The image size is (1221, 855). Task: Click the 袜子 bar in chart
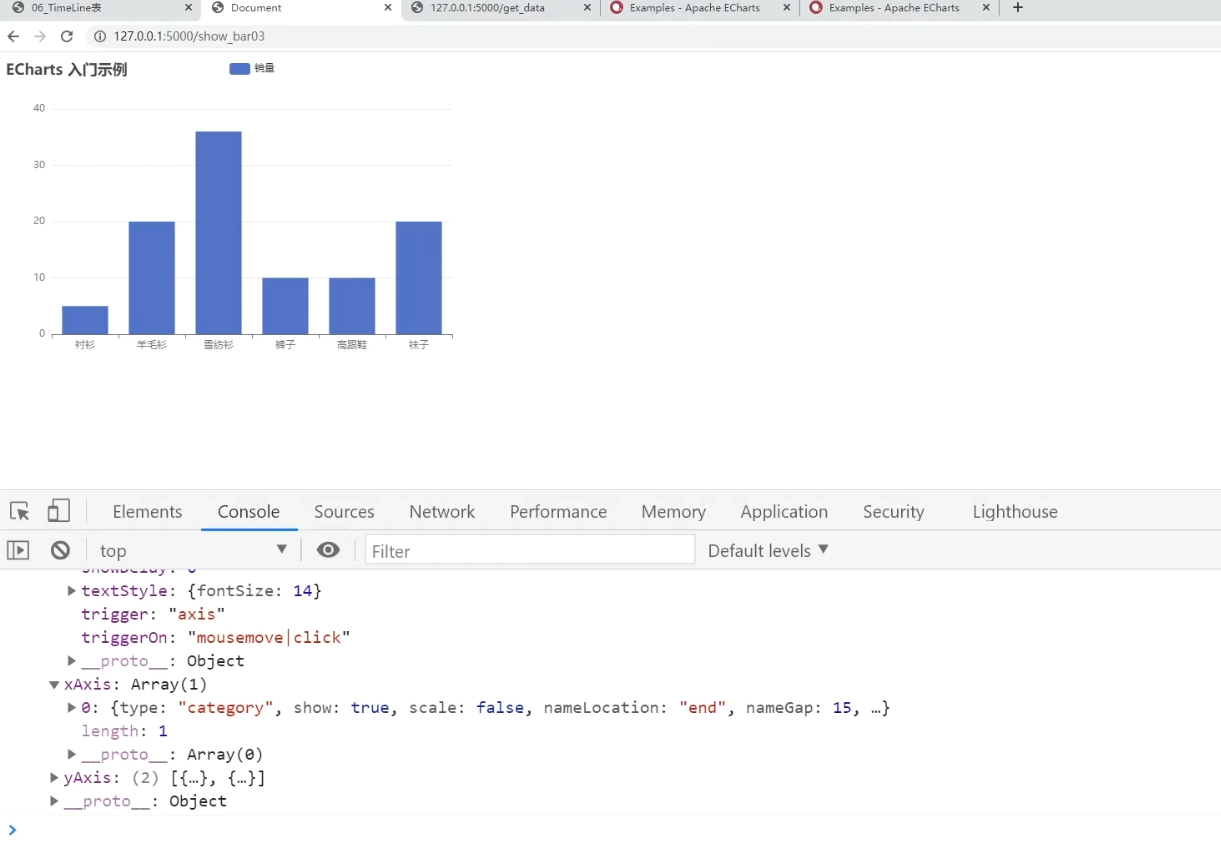point(419,278)
